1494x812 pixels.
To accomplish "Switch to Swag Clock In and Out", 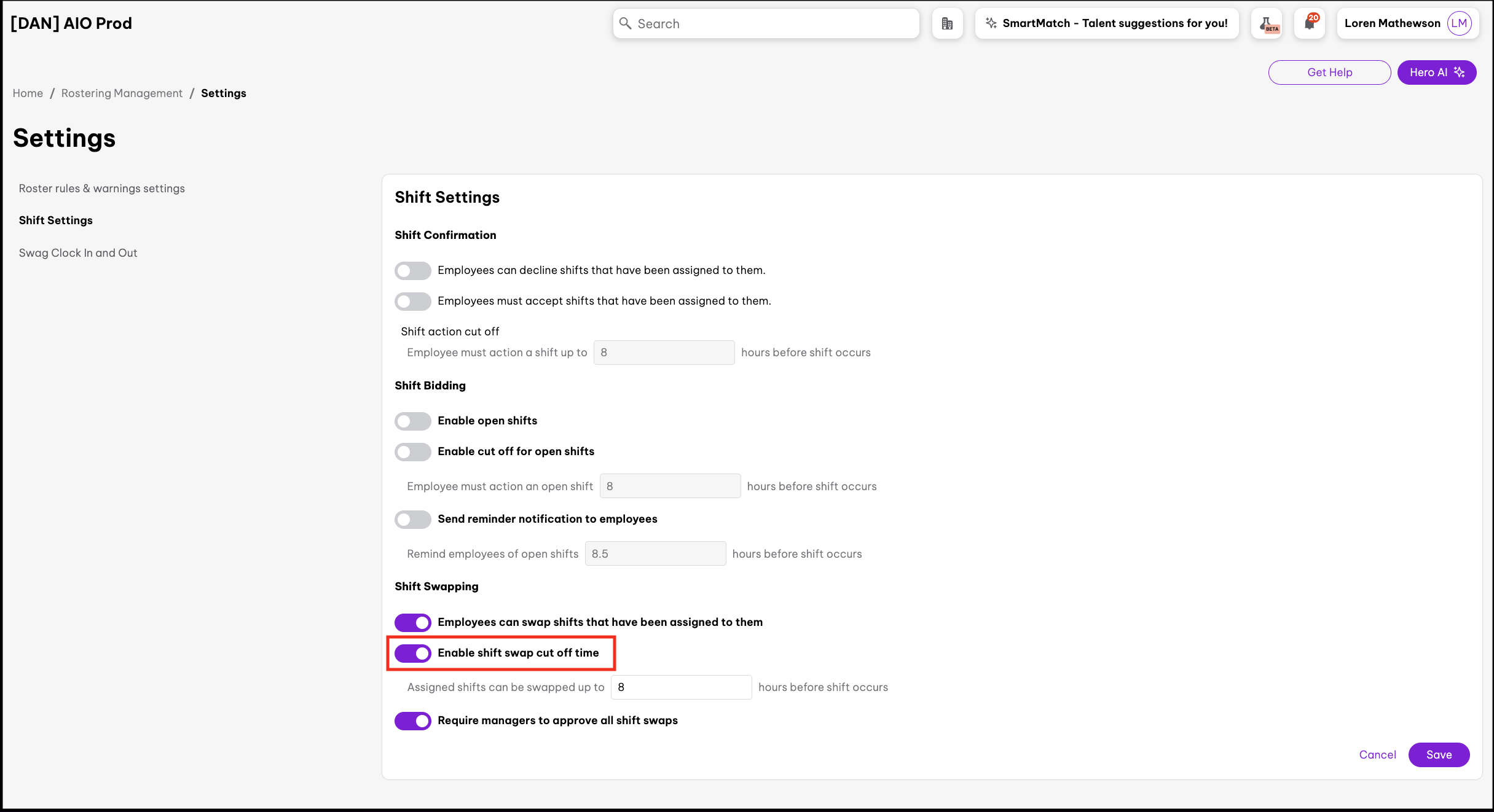I will [78, 253].
